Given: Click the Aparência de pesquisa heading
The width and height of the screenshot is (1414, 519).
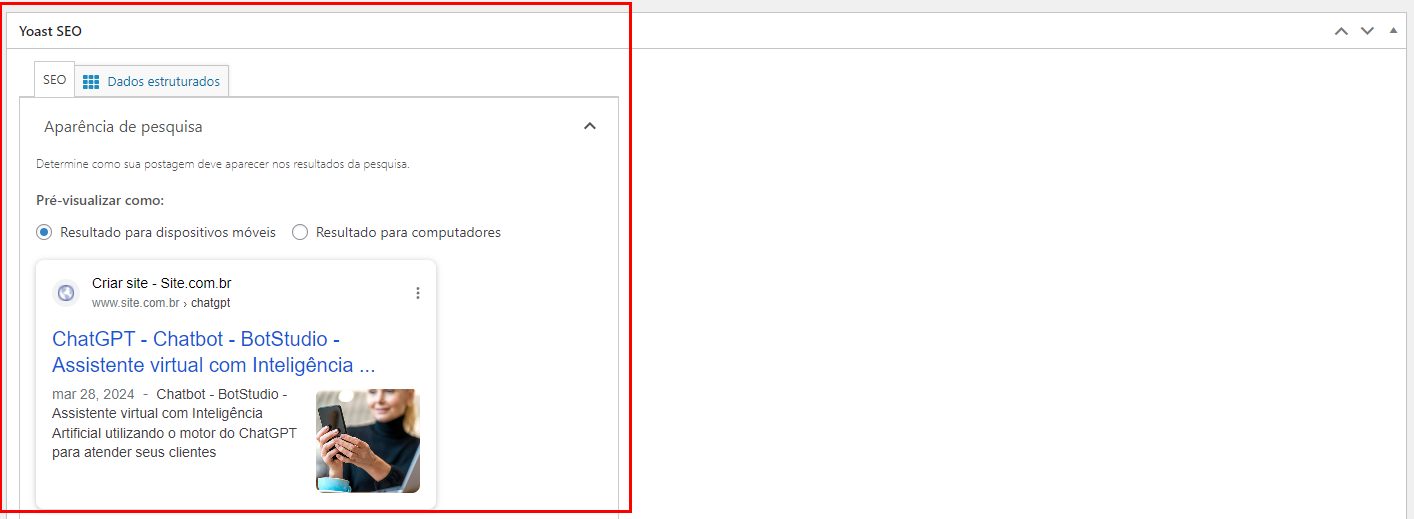Looking at the screenshot, I should tap(123, 127).
